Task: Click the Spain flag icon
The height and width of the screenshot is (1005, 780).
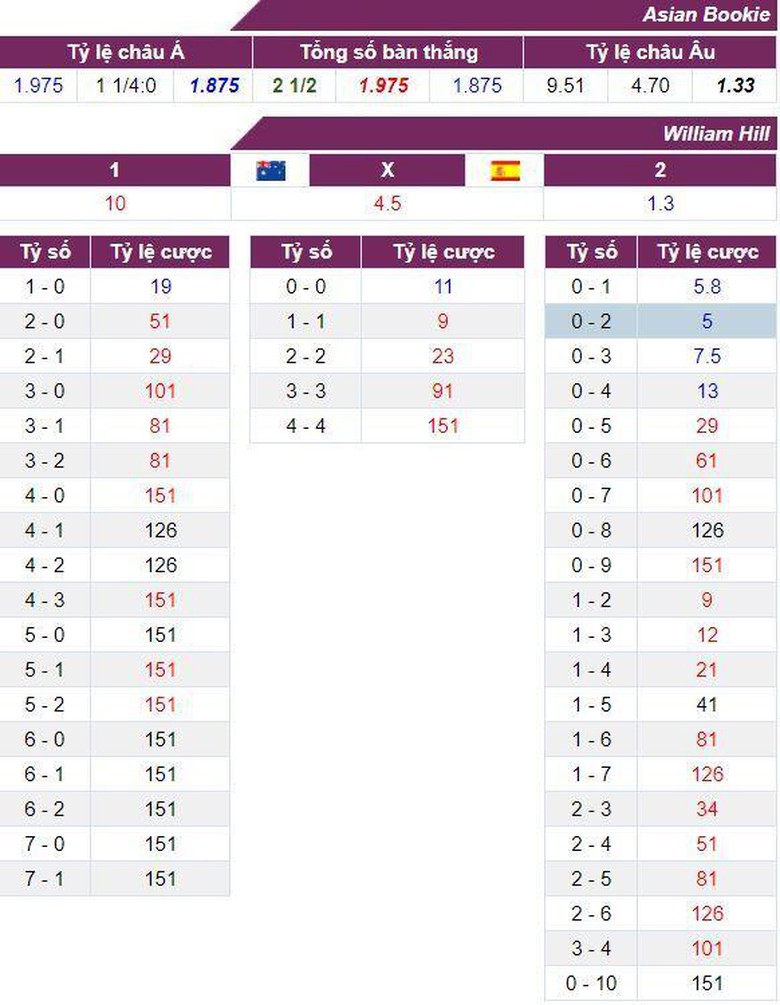Action: click(505, 170)
